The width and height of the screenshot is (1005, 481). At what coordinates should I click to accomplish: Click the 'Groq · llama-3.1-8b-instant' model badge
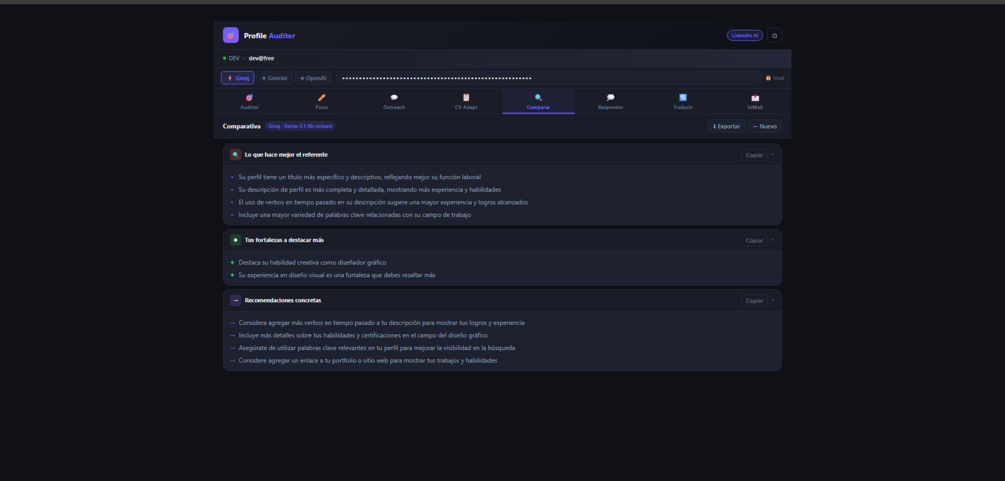point(300,126)
